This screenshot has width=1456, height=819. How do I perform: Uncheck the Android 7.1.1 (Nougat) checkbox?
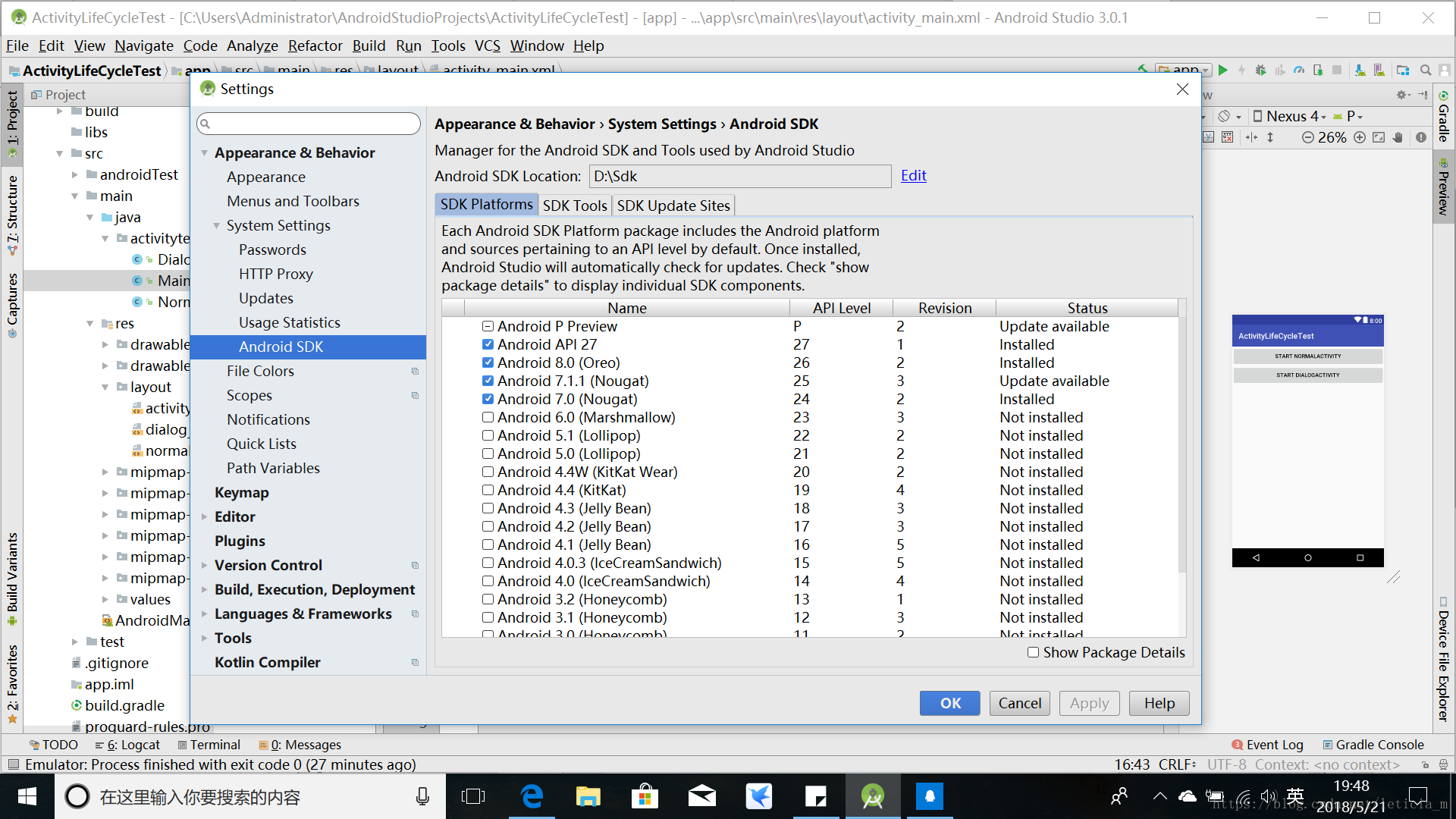point(488,381)
